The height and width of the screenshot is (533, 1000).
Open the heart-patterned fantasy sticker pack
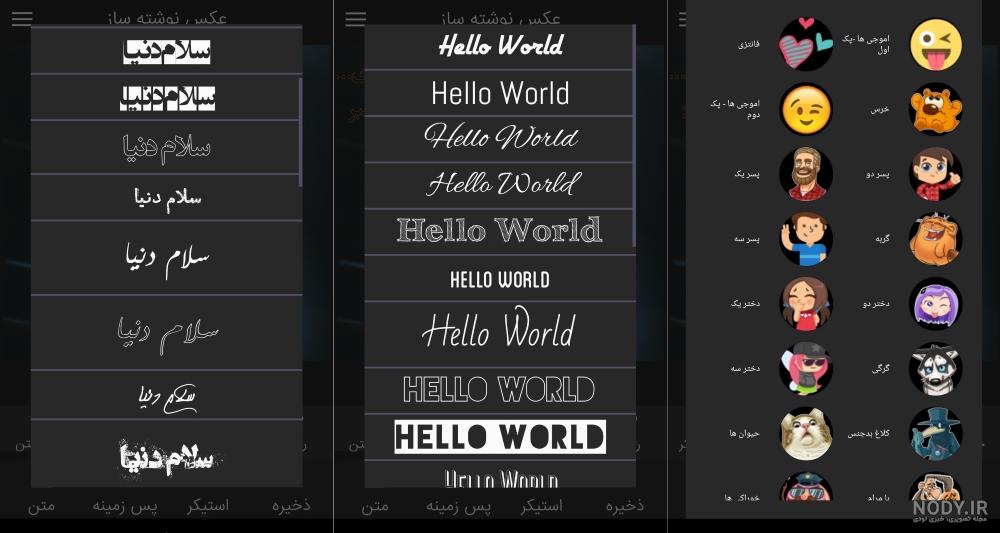coord(805,44)
